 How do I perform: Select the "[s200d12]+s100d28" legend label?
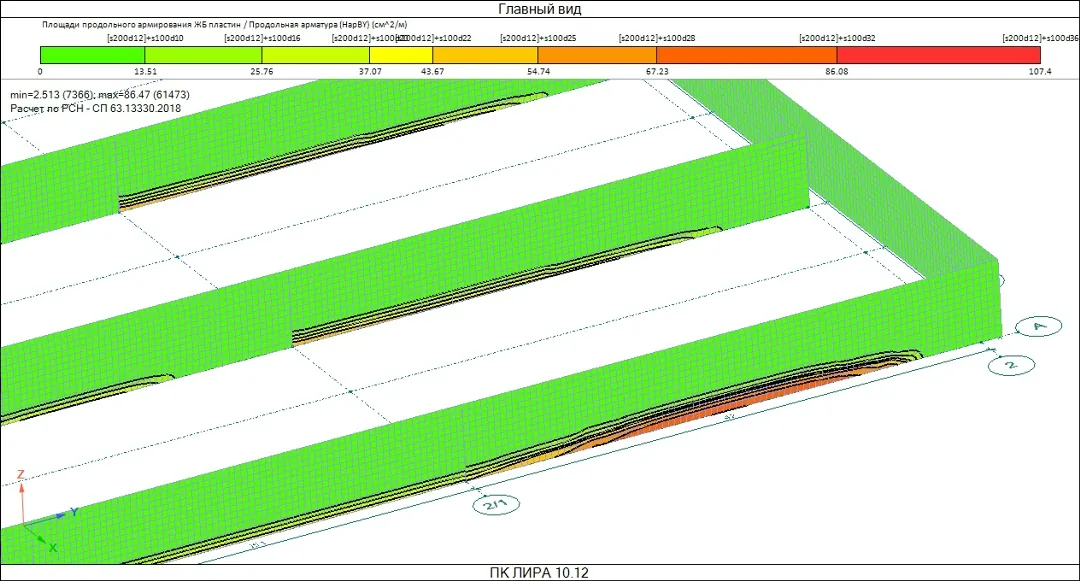click(657, 39)
